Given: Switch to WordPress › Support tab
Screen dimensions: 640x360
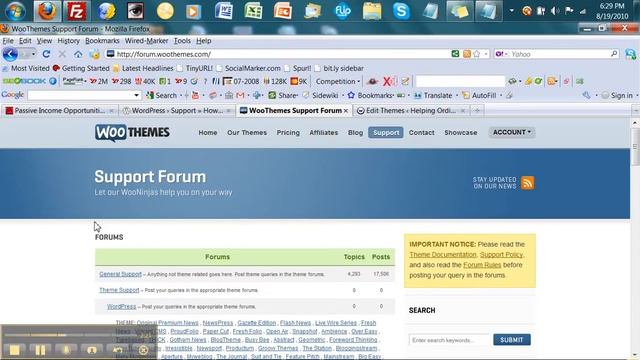Looking at the screenshot, I should [177, 111].
